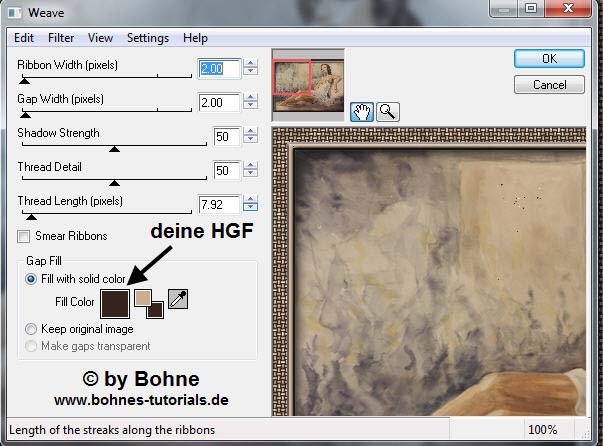Open the dark brown Fill Color swatch
This screenshot has width=603, height=446.
point(115,300)
